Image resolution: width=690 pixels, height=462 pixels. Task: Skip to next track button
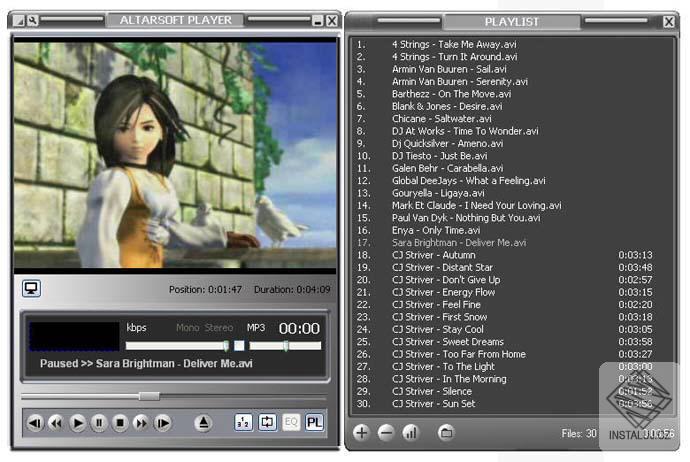162,423
